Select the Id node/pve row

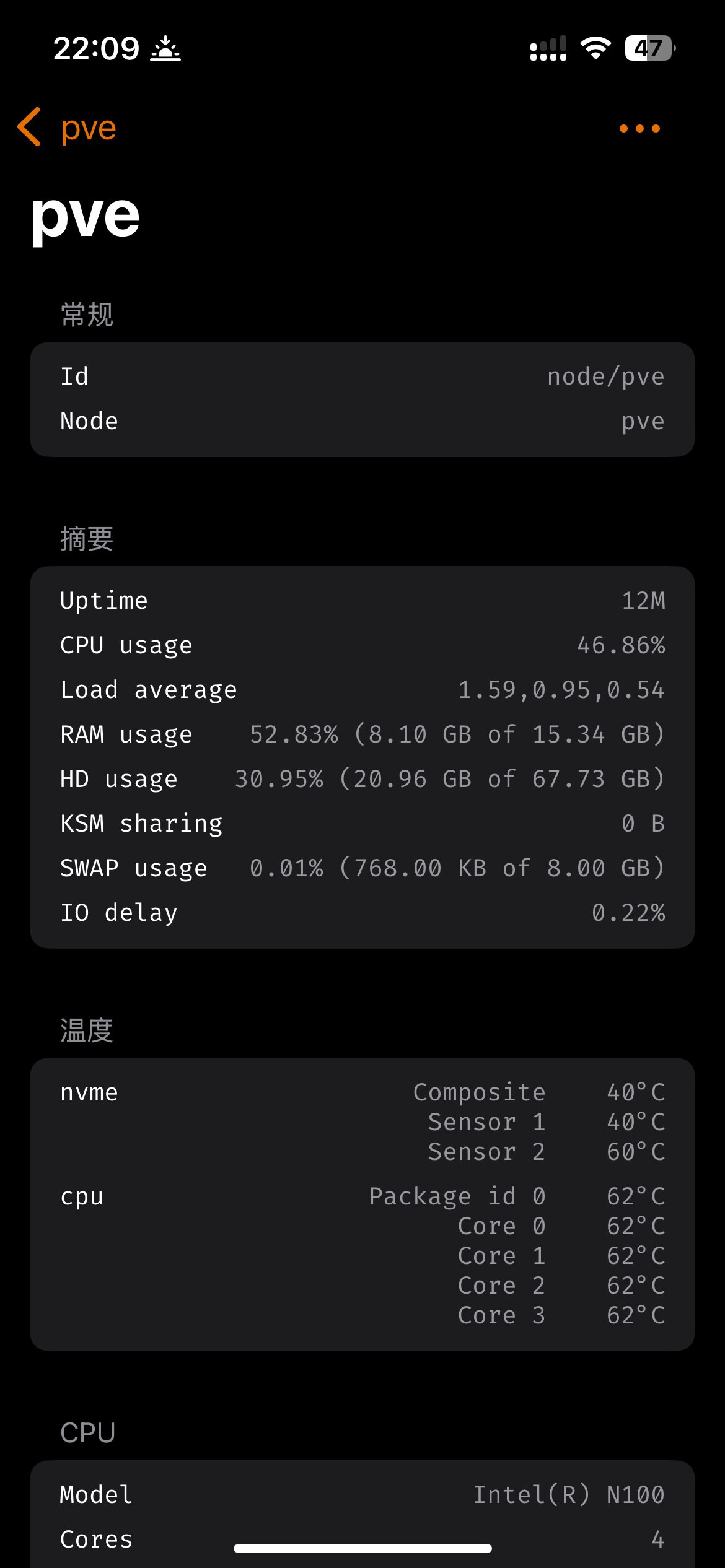click(x=362, y=377)
